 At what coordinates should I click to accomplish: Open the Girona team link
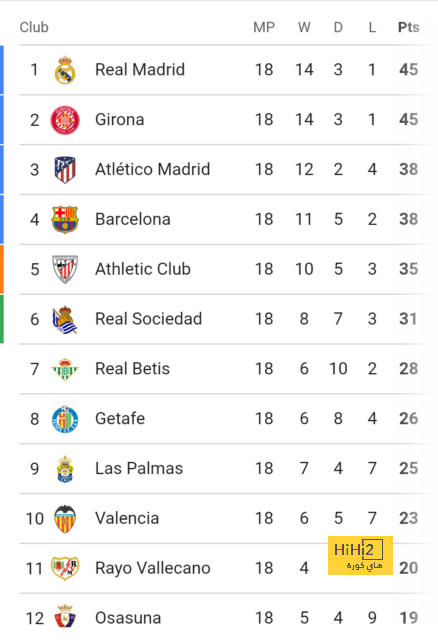point(120,120)
